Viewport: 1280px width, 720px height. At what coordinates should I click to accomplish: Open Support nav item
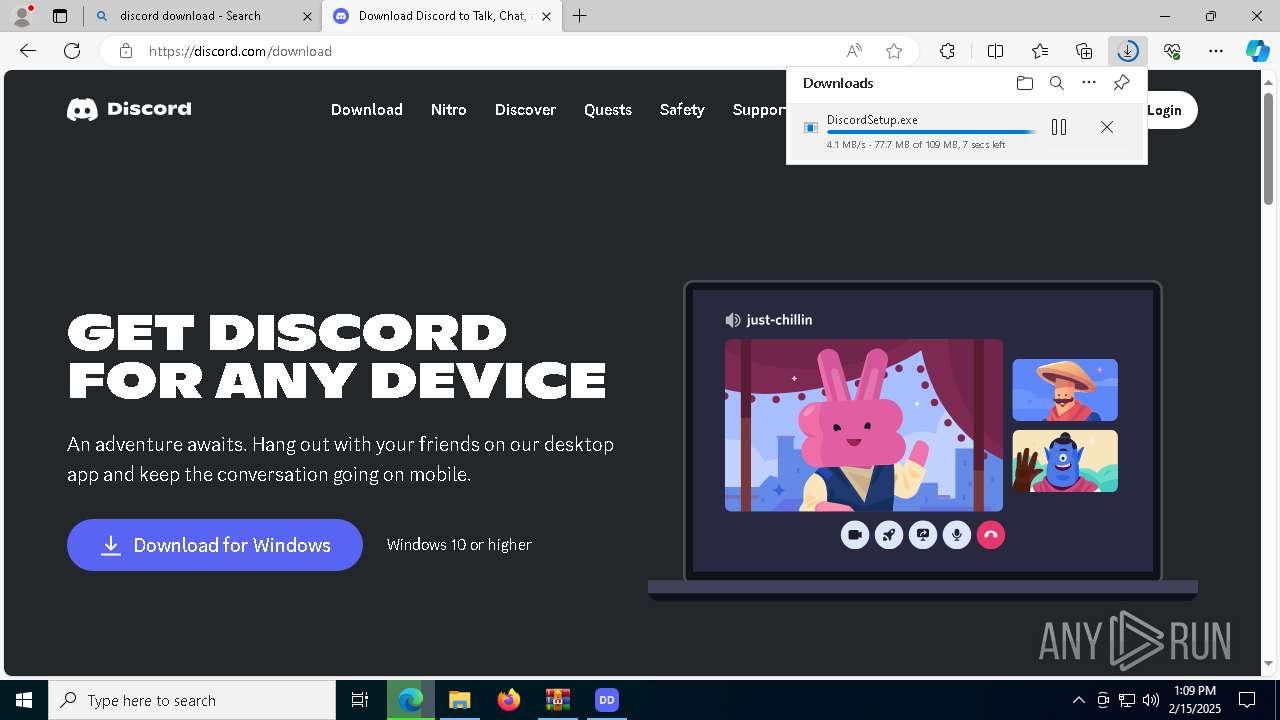[759, 110]
